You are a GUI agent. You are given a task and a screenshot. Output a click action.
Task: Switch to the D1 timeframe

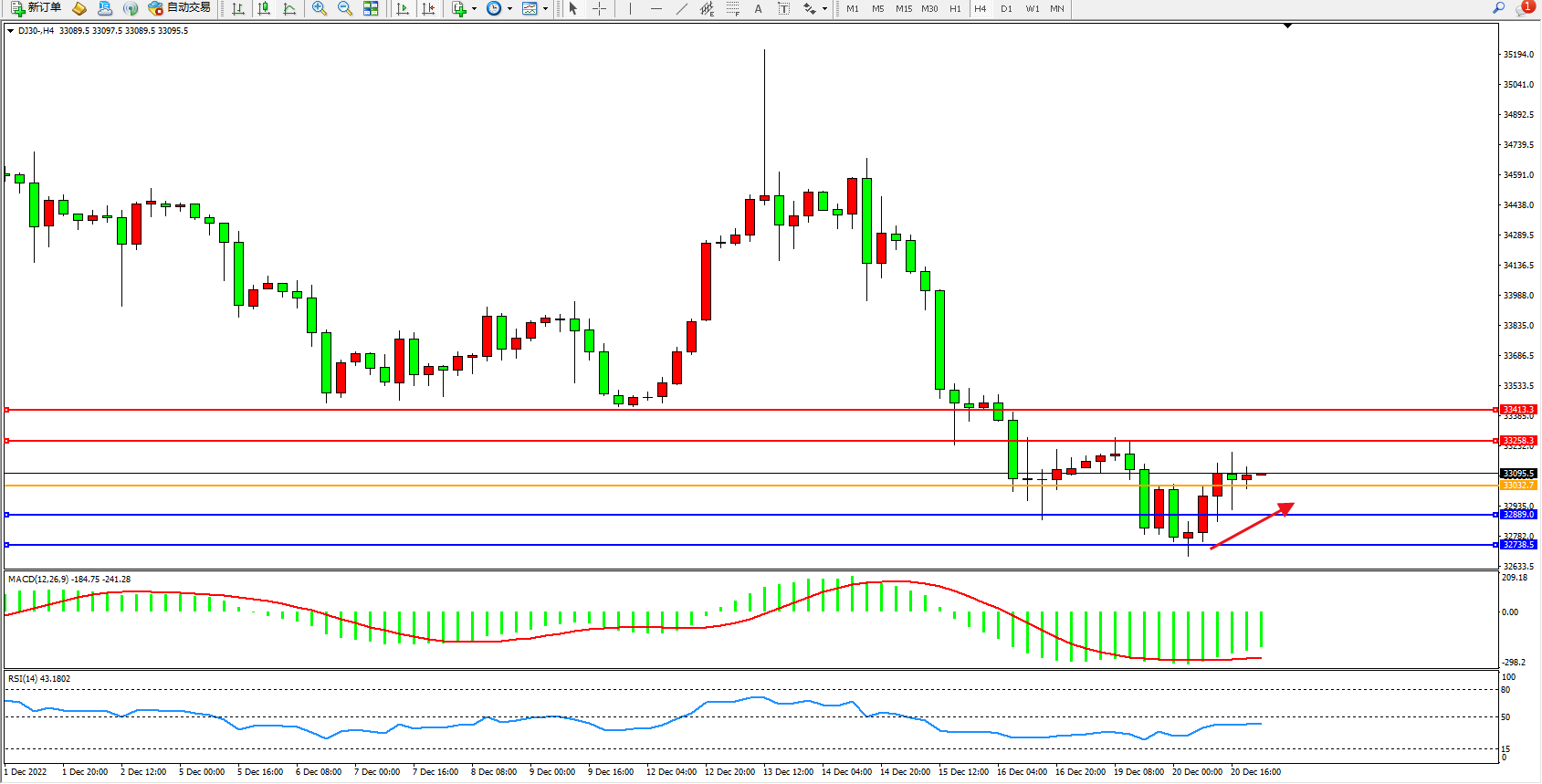(1006, 8)
